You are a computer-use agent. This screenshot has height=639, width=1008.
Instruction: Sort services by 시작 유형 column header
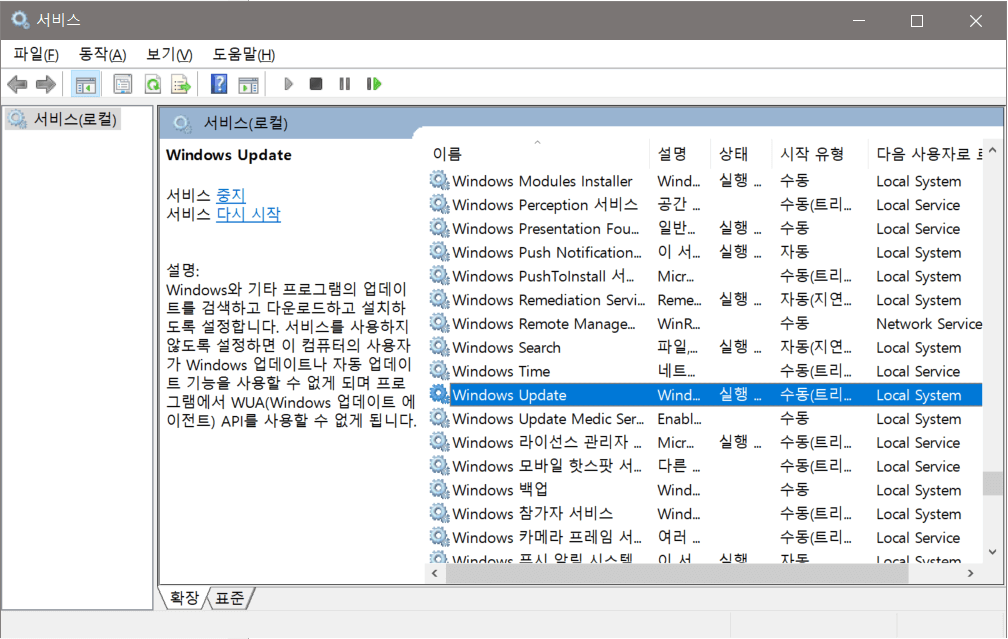(x=811, y=154)
